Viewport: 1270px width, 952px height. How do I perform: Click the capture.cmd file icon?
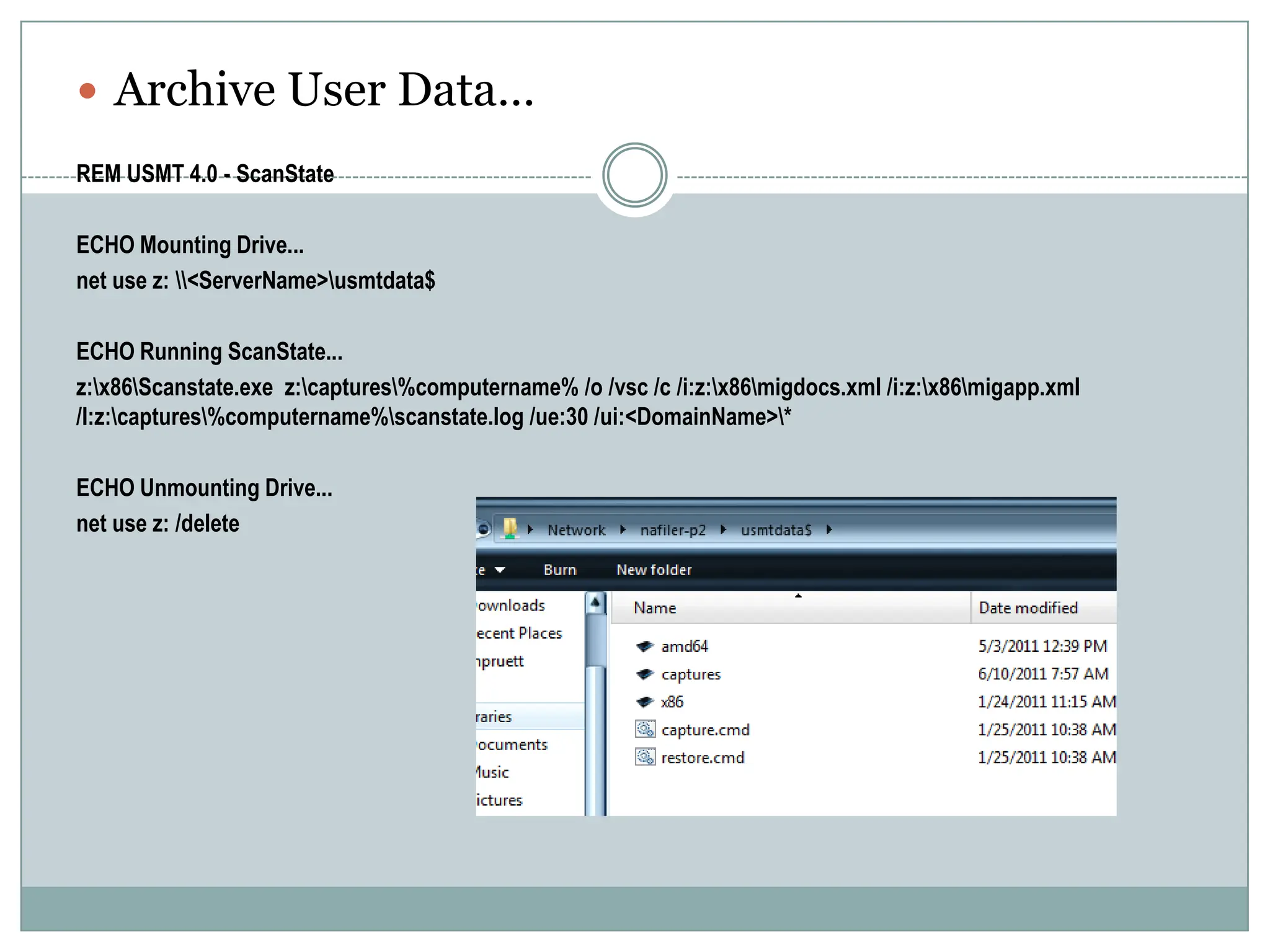pos(645,729)
